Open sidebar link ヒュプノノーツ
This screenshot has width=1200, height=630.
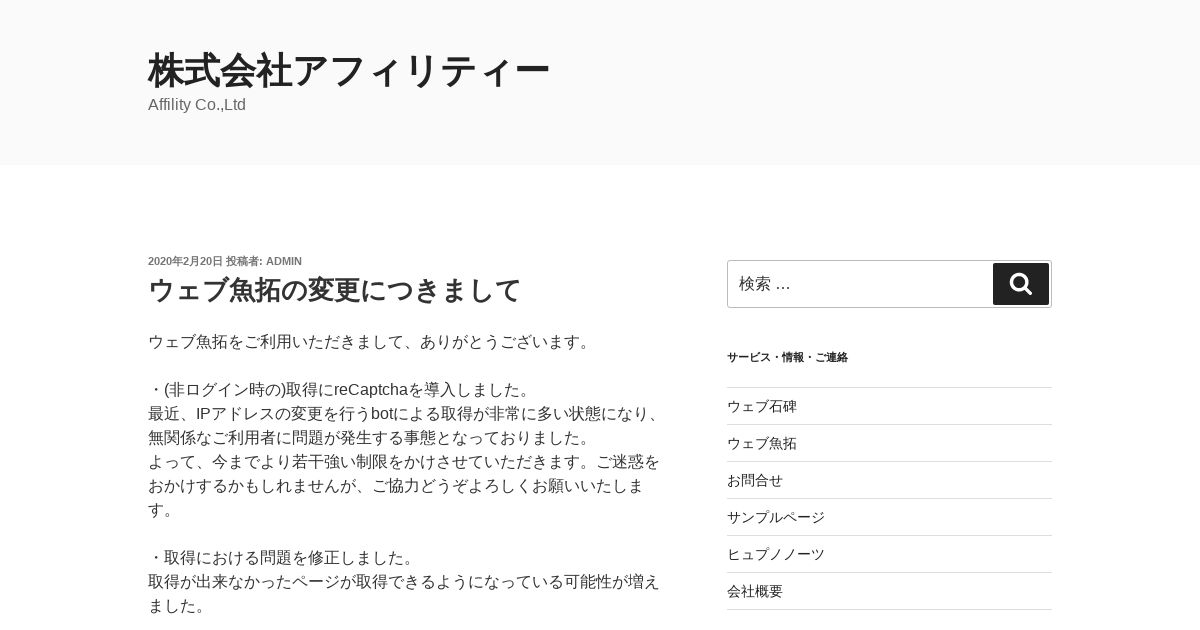(x=776, y=554)
